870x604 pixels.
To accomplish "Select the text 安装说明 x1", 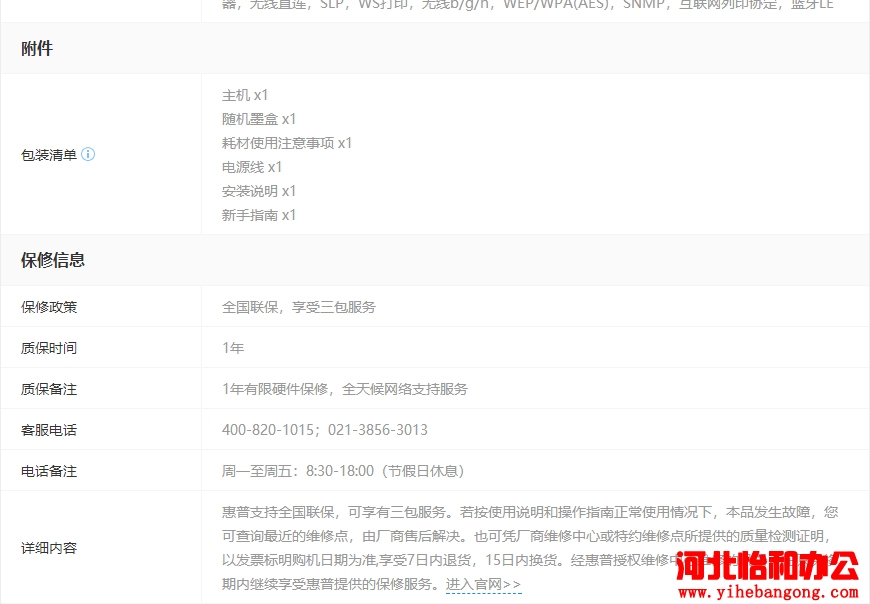I will pyautogui.click(x=259, y=191).
